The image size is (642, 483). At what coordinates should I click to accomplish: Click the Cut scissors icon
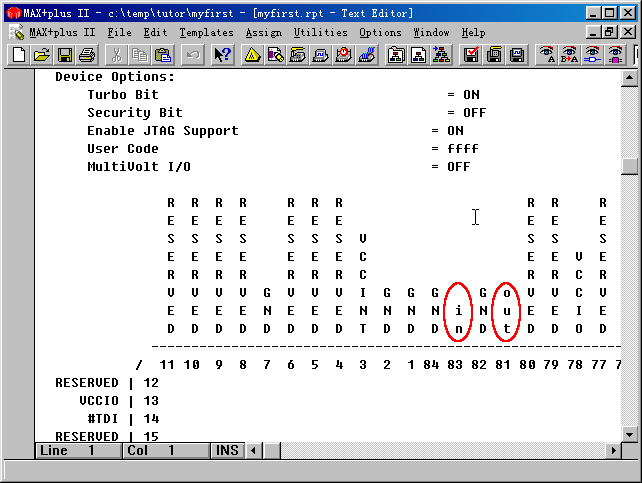116,55
